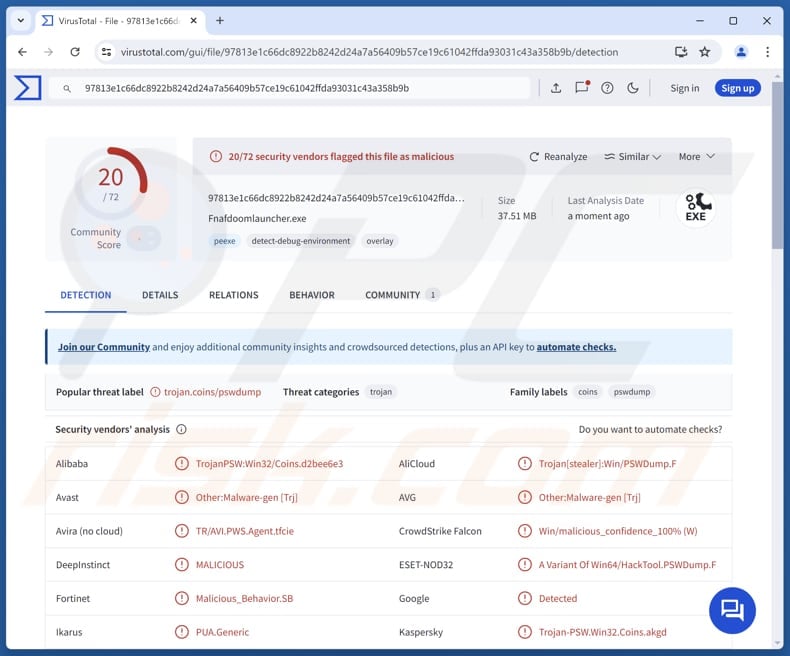Click the Sign up button
Image resolution: width=790 pixels, height=656 pixels.
pyautogui.click(x=737, y=88)
